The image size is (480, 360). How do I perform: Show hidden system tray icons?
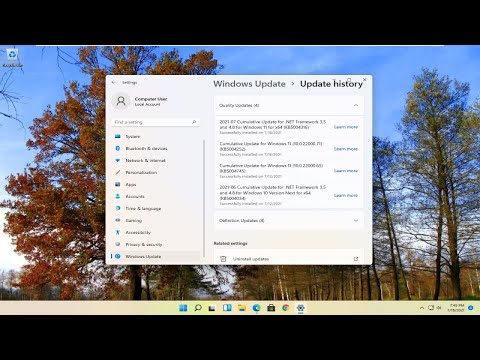pyautogui.click(x=422, y=308)
